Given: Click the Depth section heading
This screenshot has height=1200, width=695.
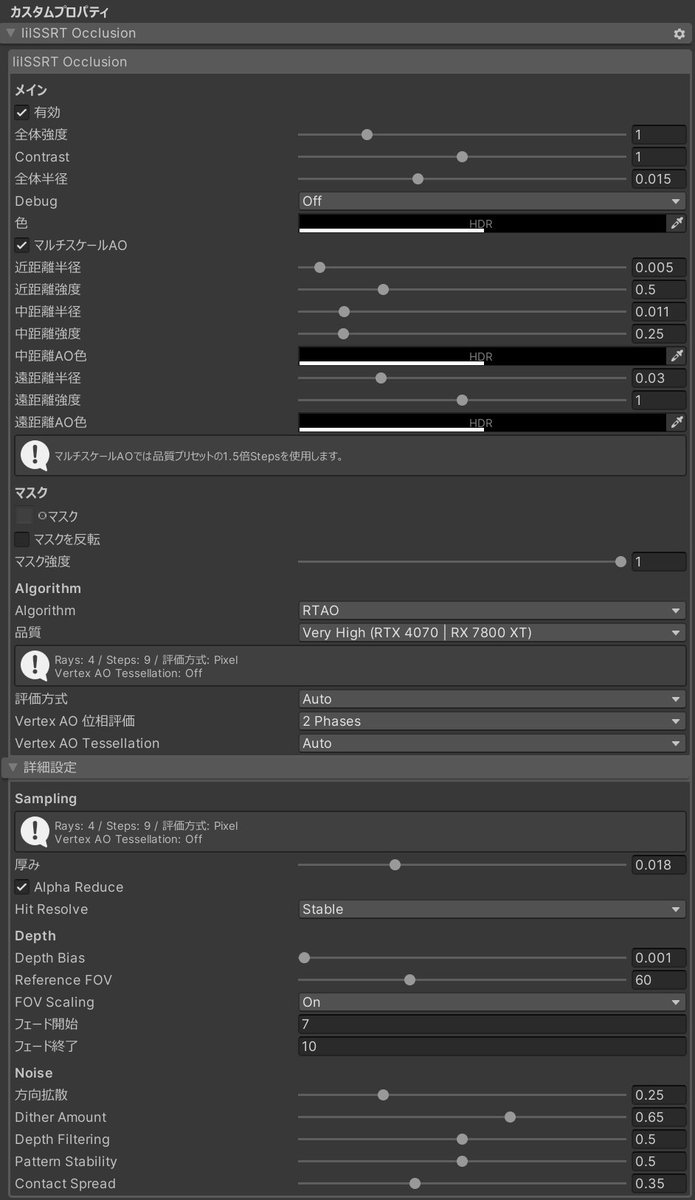Looking at the screenshot, I should click(x=36, y=936).
